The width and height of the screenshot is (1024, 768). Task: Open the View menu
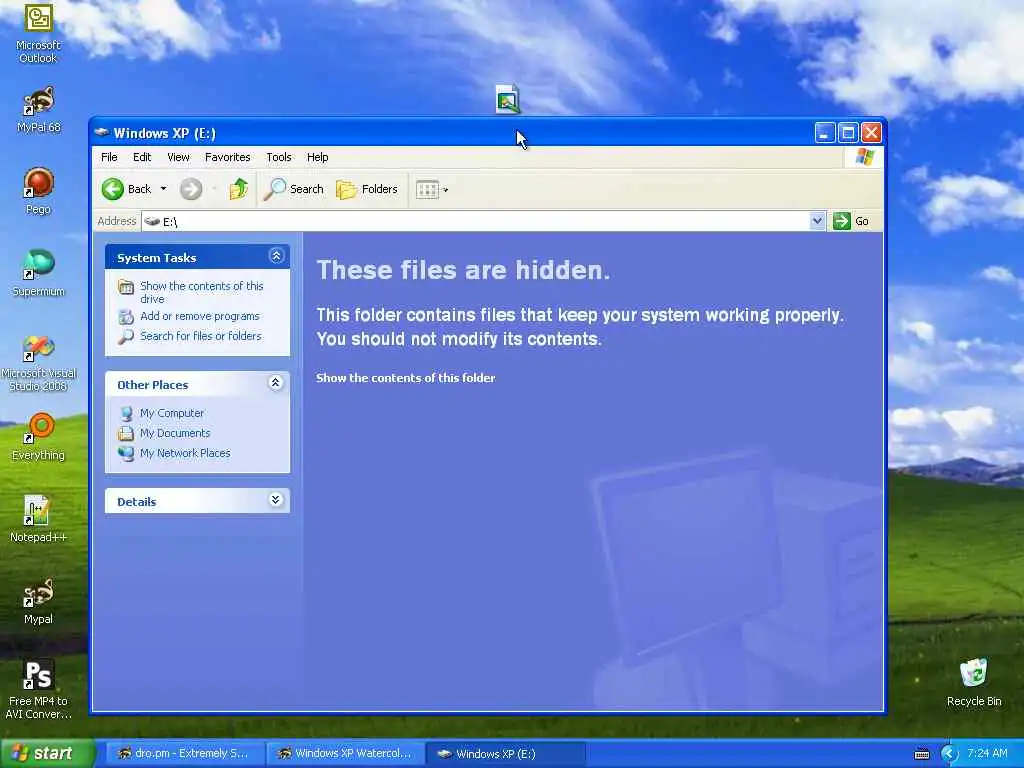pyautogui.click(x=178, y=157)
